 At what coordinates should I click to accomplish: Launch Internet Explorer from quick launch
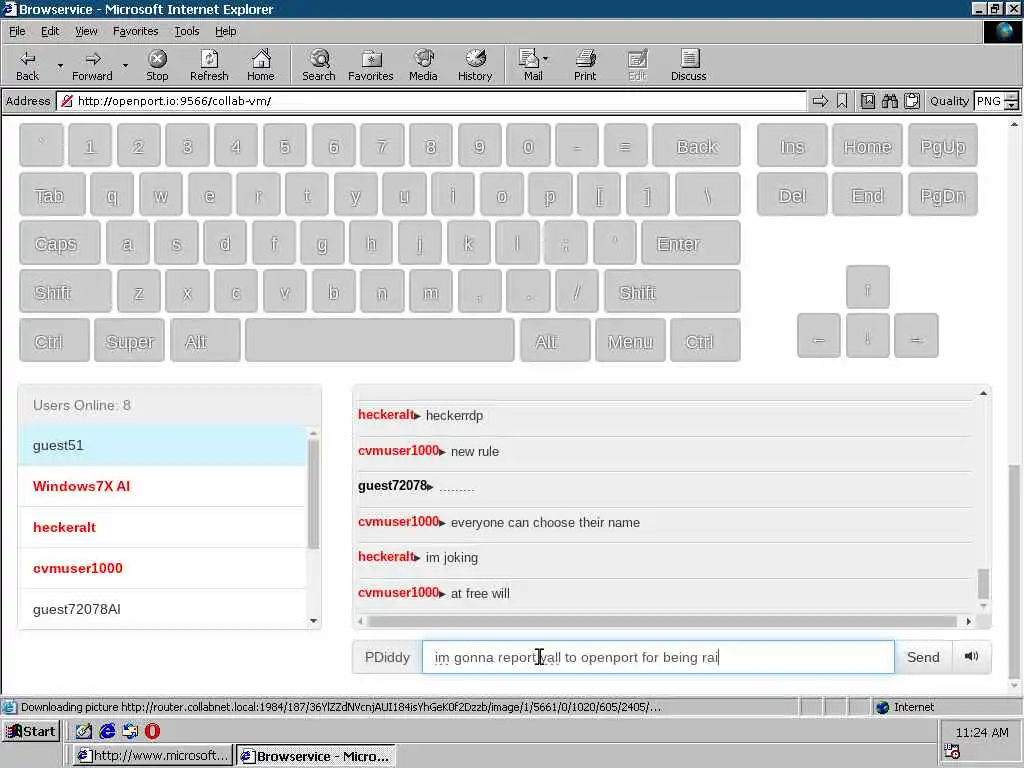[107, 731]
